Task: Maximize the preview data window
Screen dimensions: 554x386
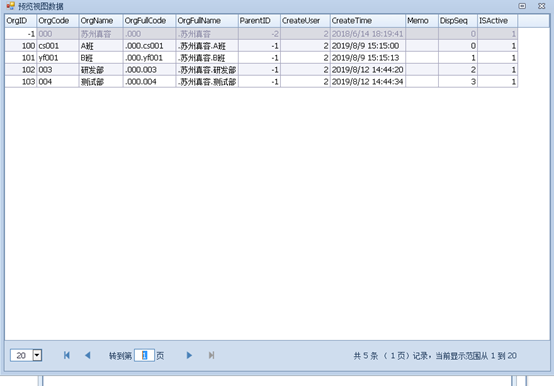Action: [522, 6]
